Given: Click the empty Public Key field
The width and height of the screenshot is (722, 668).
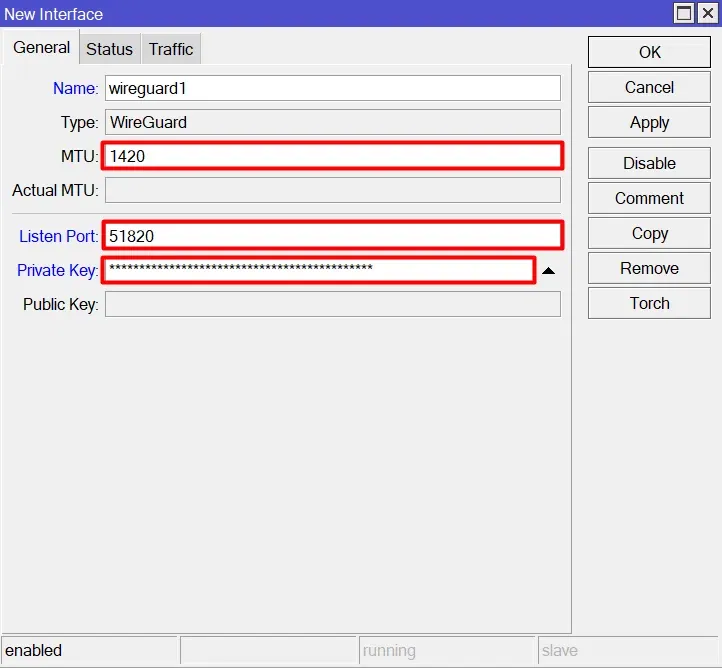Looking at the screenshot, I should (x=332, y=304).
